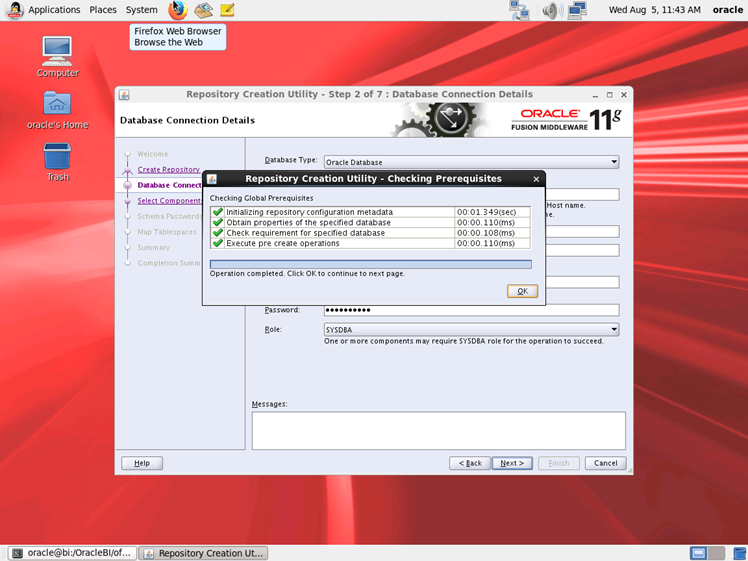
Task: Click the Messages text area
Action: 438,431
